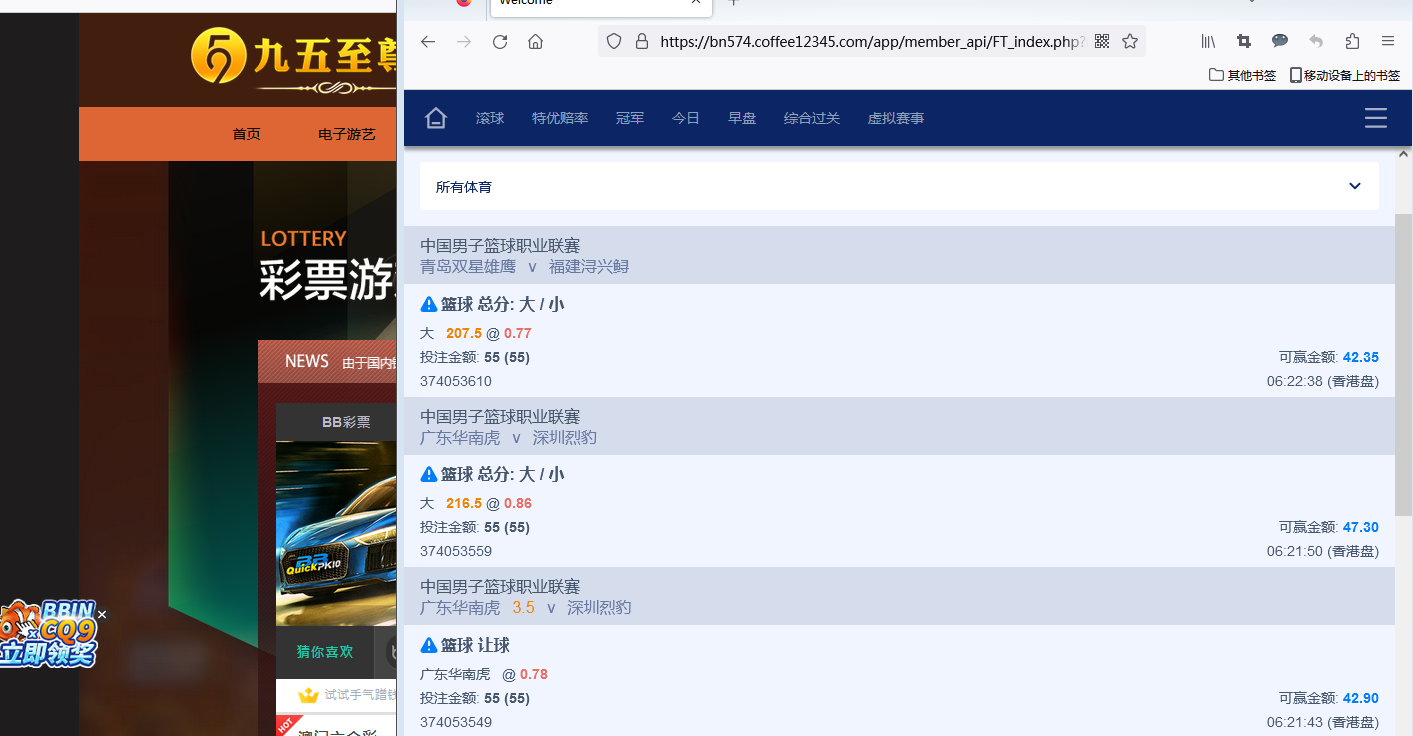Click the 可赢金额 47.30 value
1413x736 pixels.
pyautogui.click(x=1360, y=527)
